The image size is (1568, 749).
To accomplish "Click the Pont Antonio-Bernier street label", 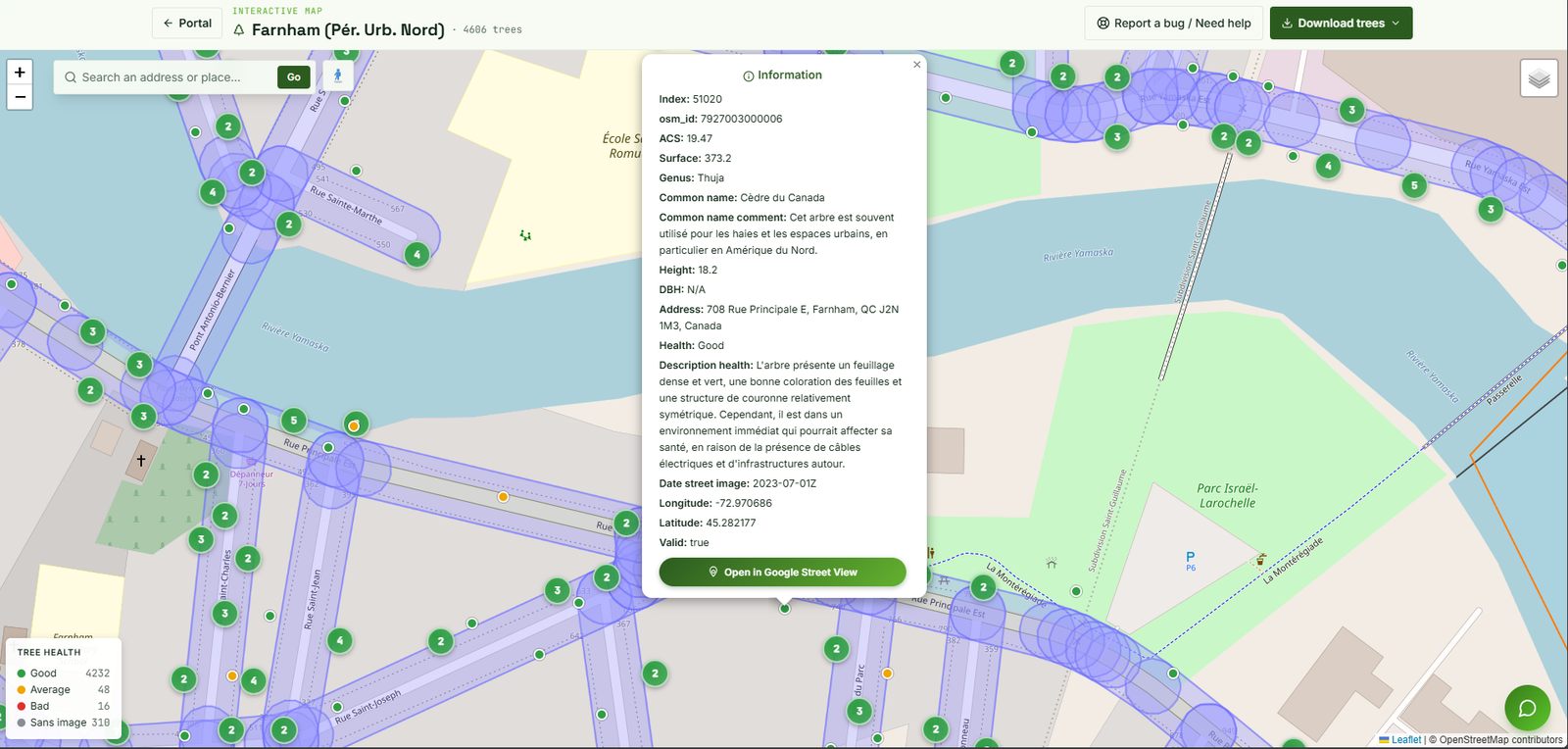I will click(213, 309).
